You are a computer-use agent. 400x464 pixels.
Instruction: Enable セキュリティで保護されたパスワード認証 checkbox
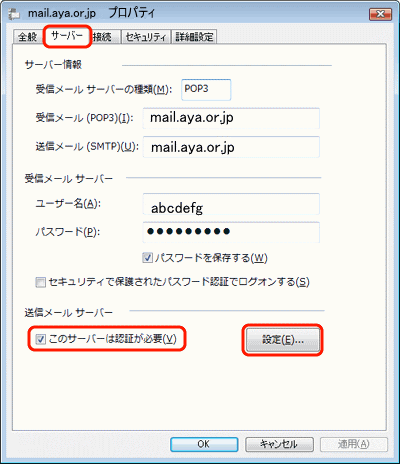40,282
